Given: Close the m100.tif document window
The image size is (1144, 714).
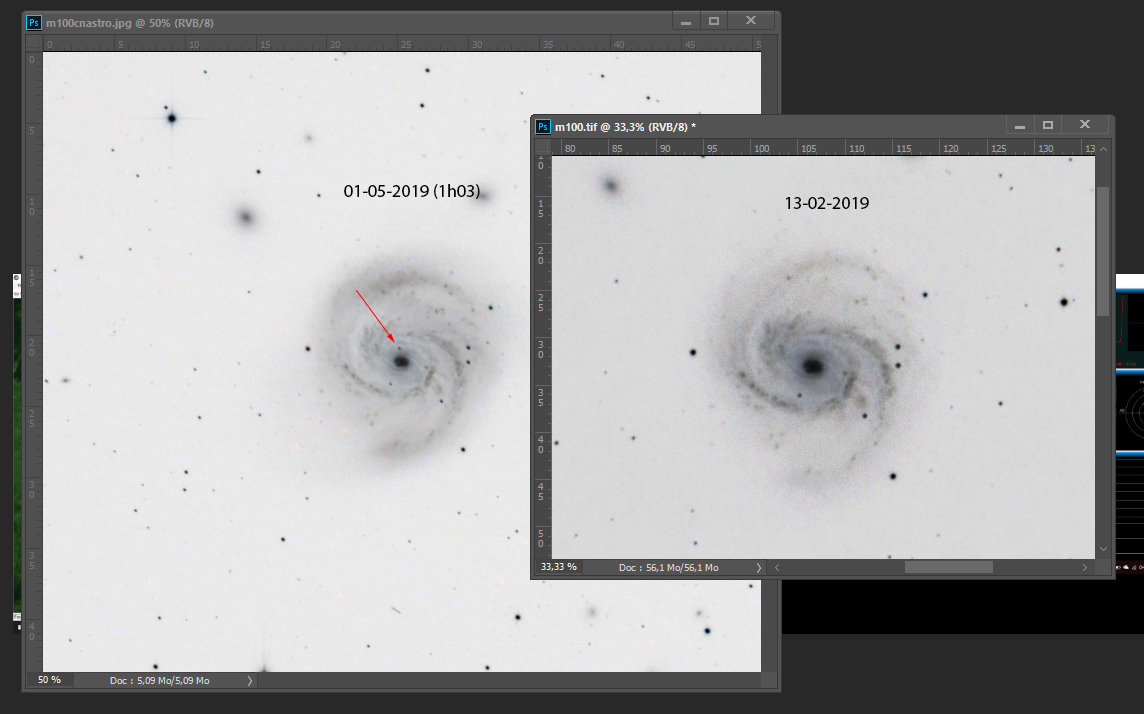Looking at the screenshot, I should pos(1085,125).
